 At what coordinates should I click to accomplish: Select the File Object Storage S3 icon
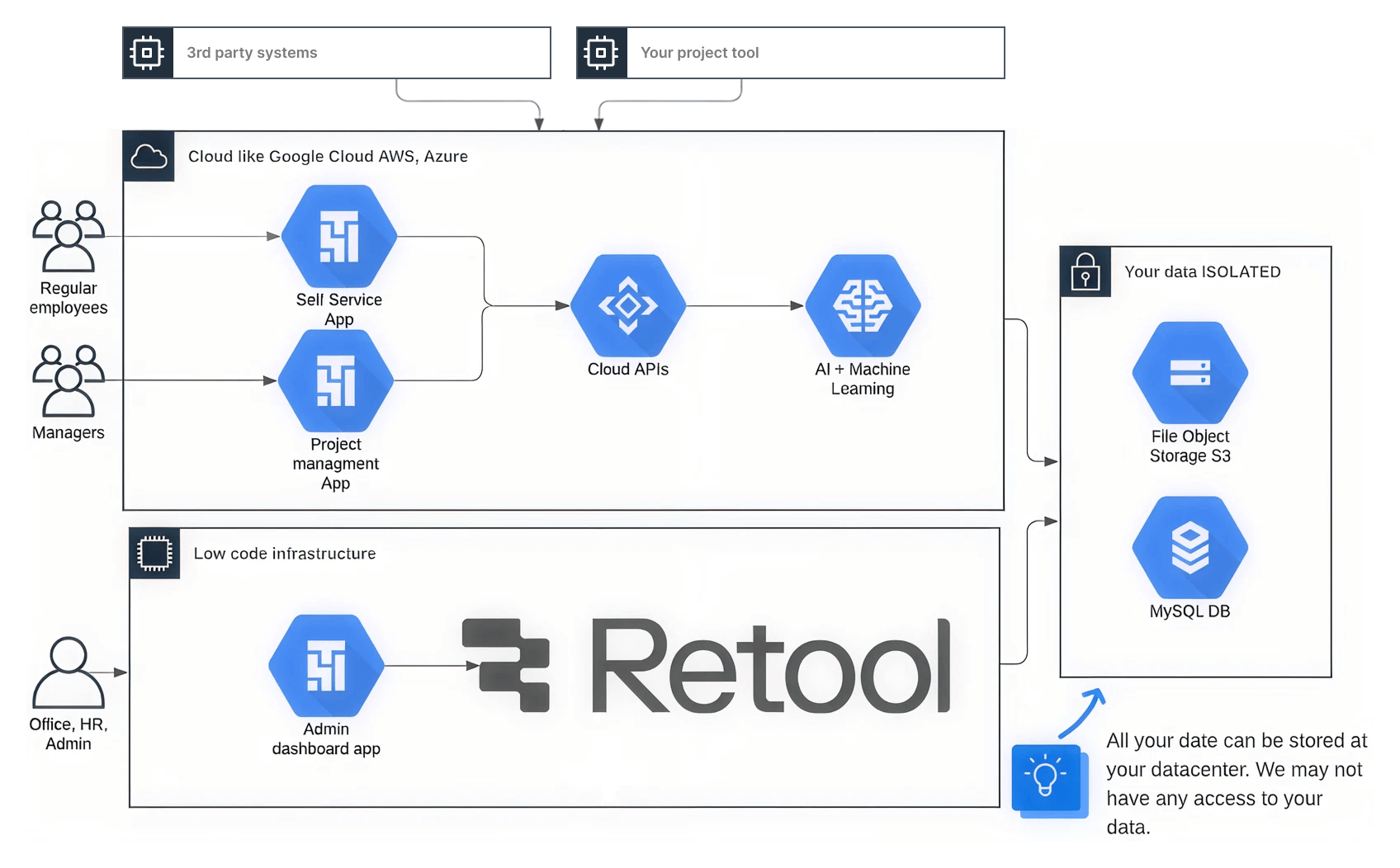point(1190,373)
